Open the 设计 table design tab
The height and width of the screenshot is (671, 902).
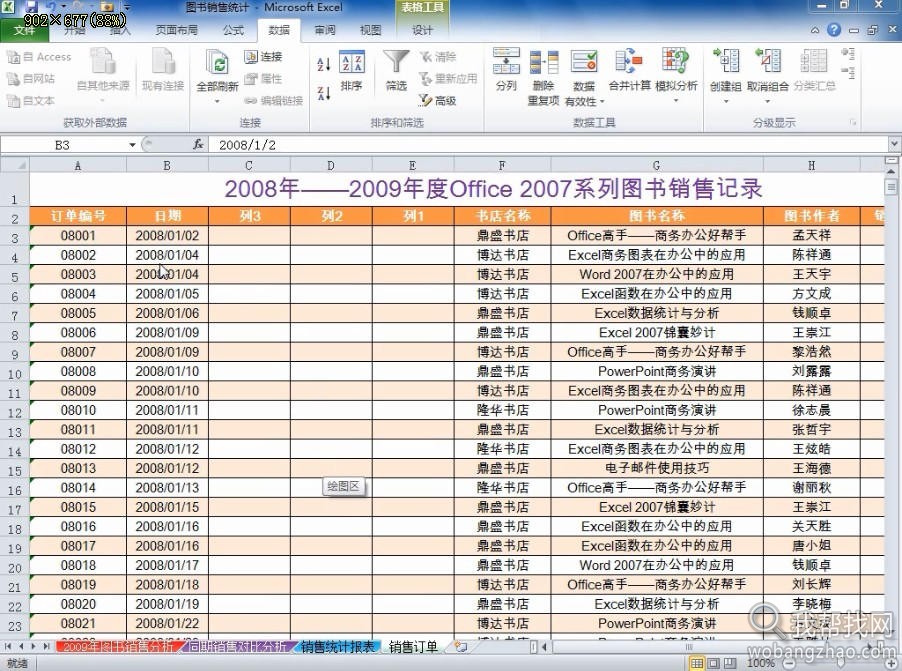point(422,30)
